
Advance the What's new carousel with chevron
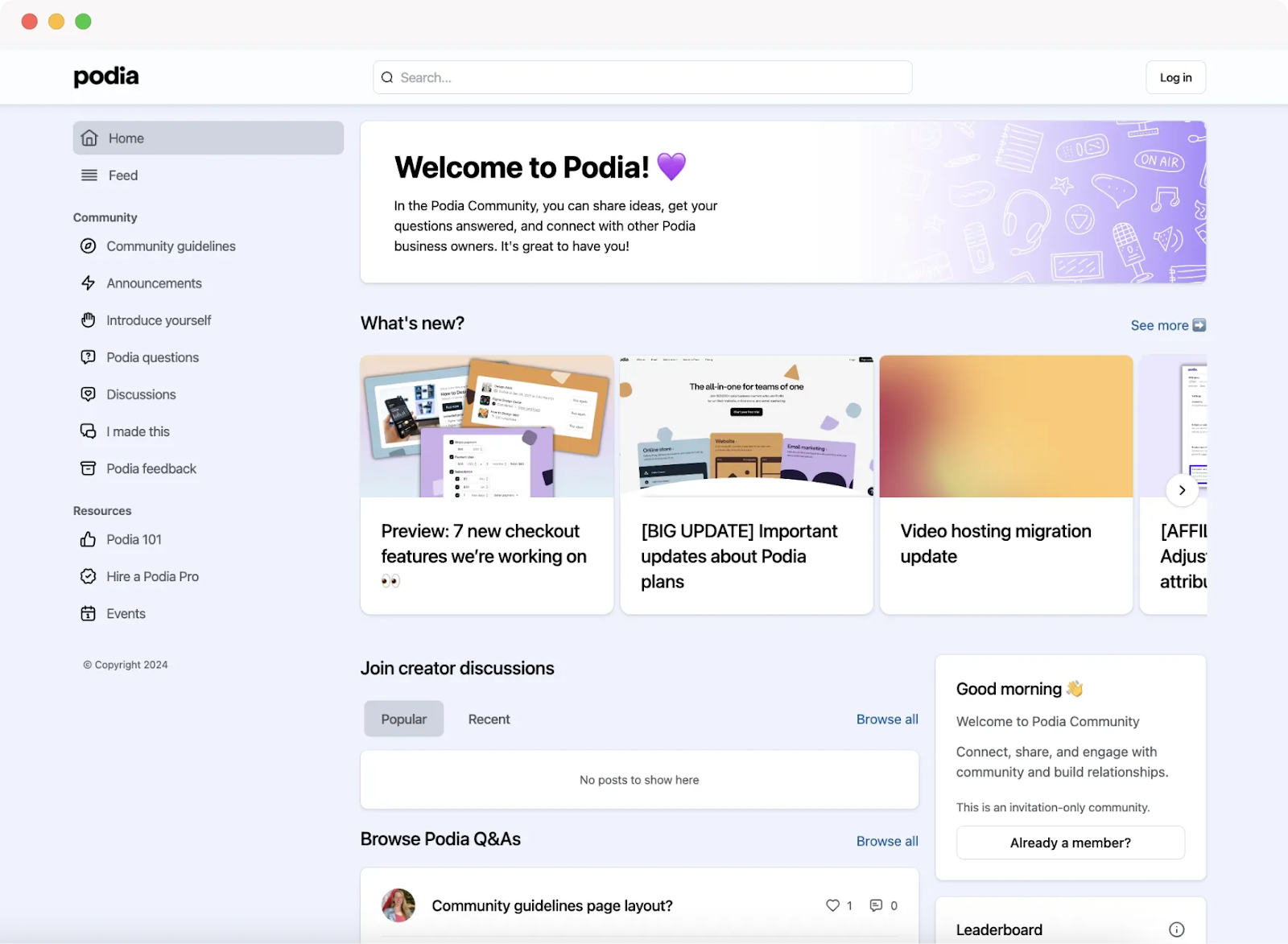click(1182, 490)
